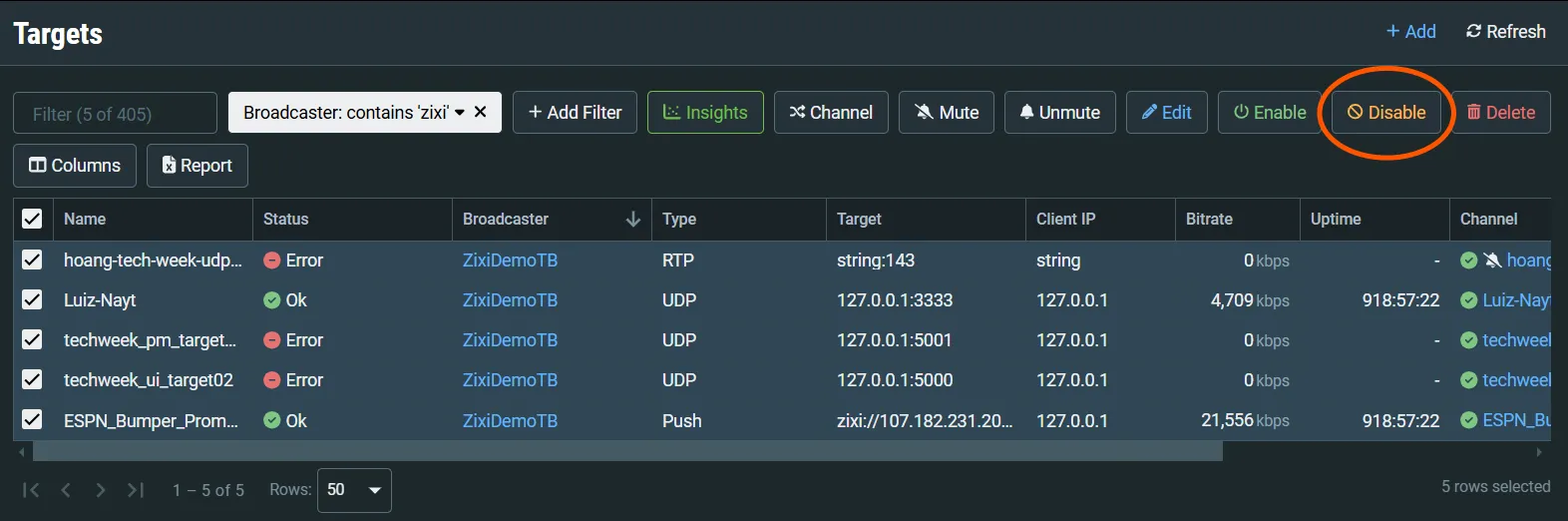Refresh the targets list

pos(1505,32)
